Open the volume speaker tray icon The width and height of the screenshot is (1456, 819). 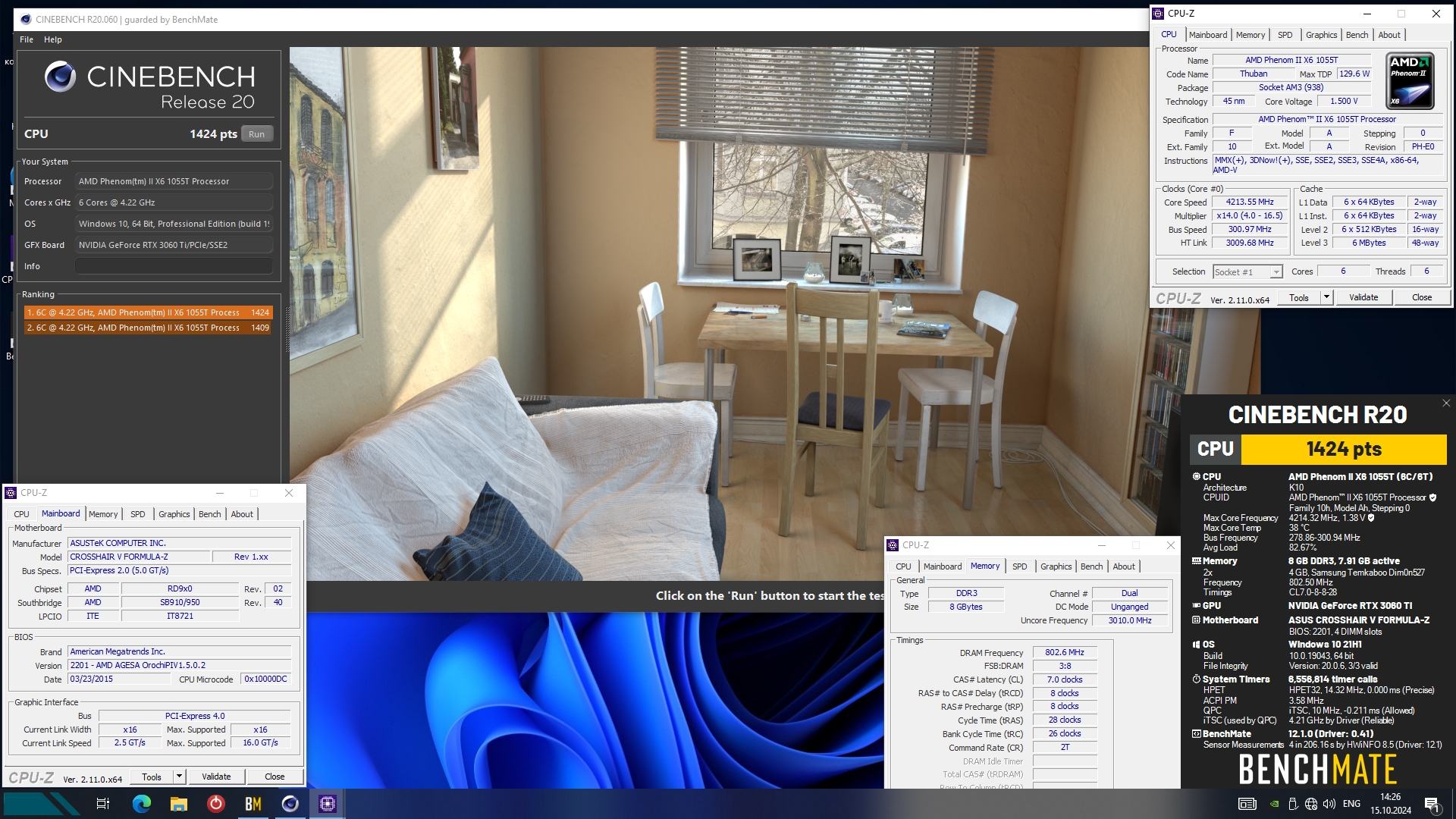click(1329, 804)
